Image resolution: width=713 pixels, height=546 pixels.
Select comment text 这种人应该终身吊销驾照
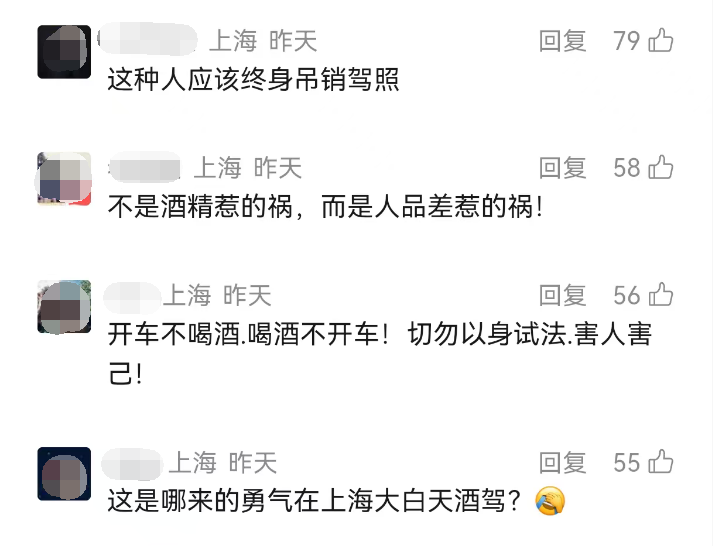(x=253, y=79)
